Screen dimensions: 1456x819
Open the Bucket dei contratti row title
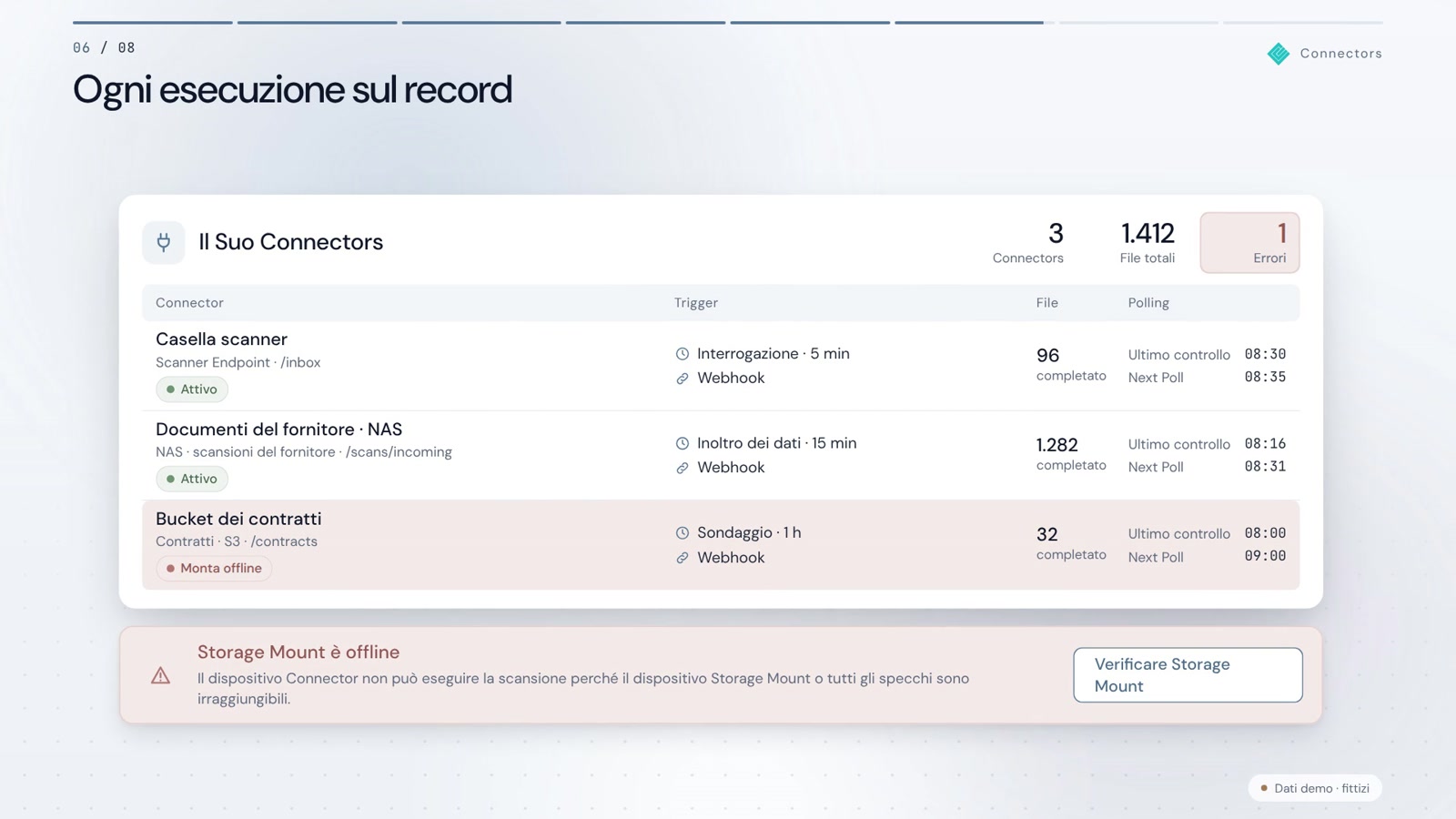[238, 519]
